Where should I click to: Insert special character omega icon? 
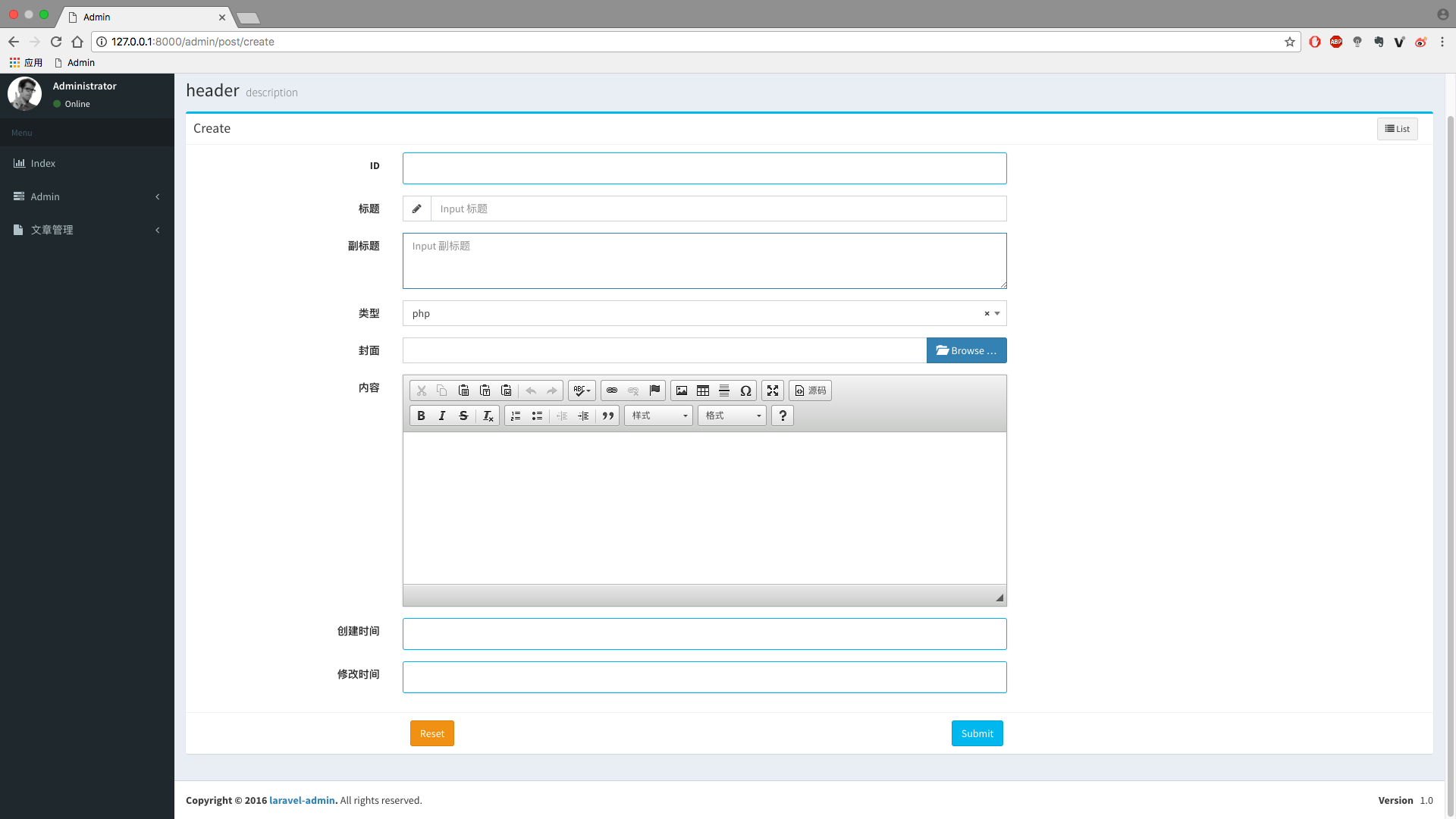[x=745, y=391]
